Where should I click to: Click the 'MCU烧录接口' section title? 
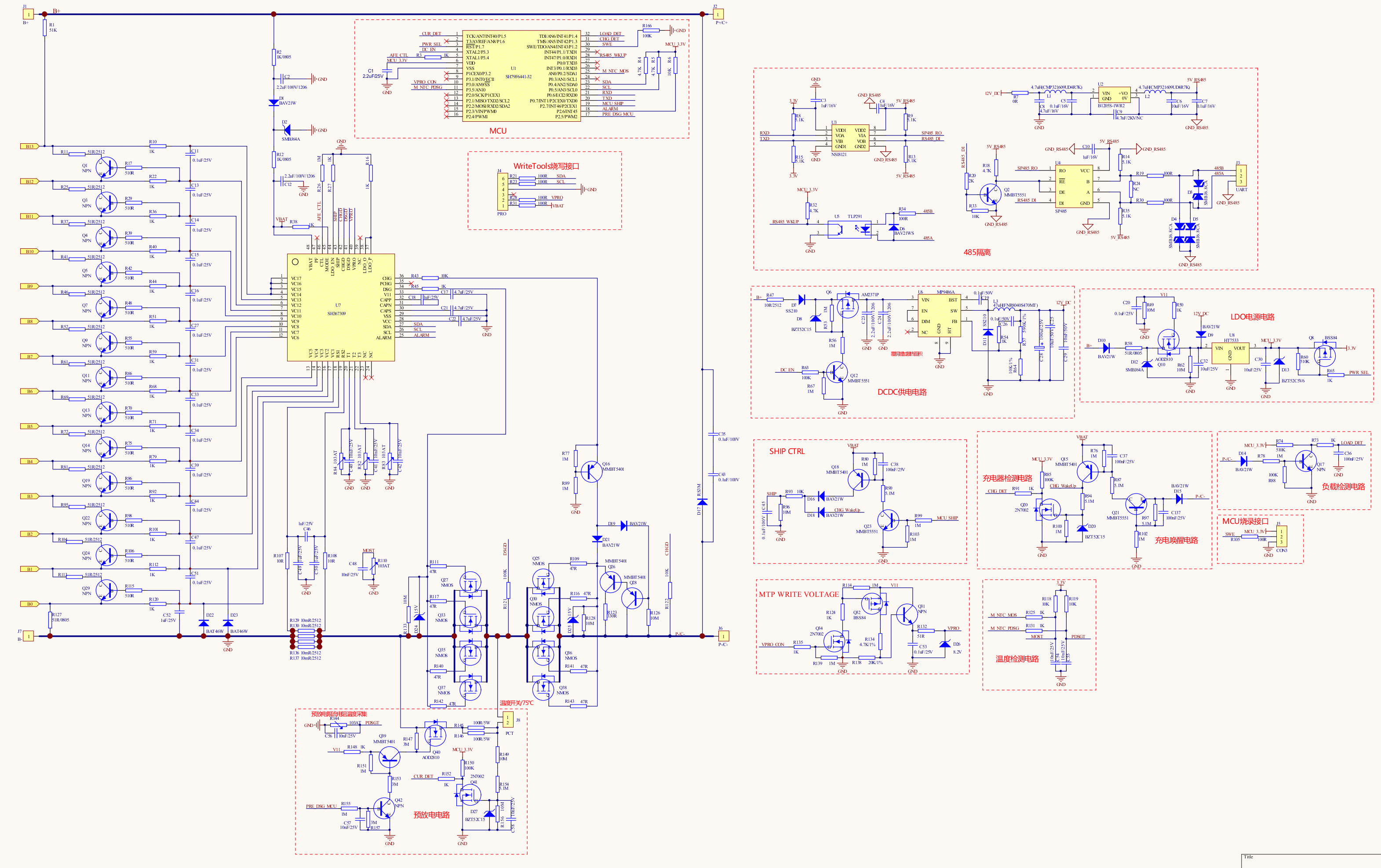click(1245, 521)
